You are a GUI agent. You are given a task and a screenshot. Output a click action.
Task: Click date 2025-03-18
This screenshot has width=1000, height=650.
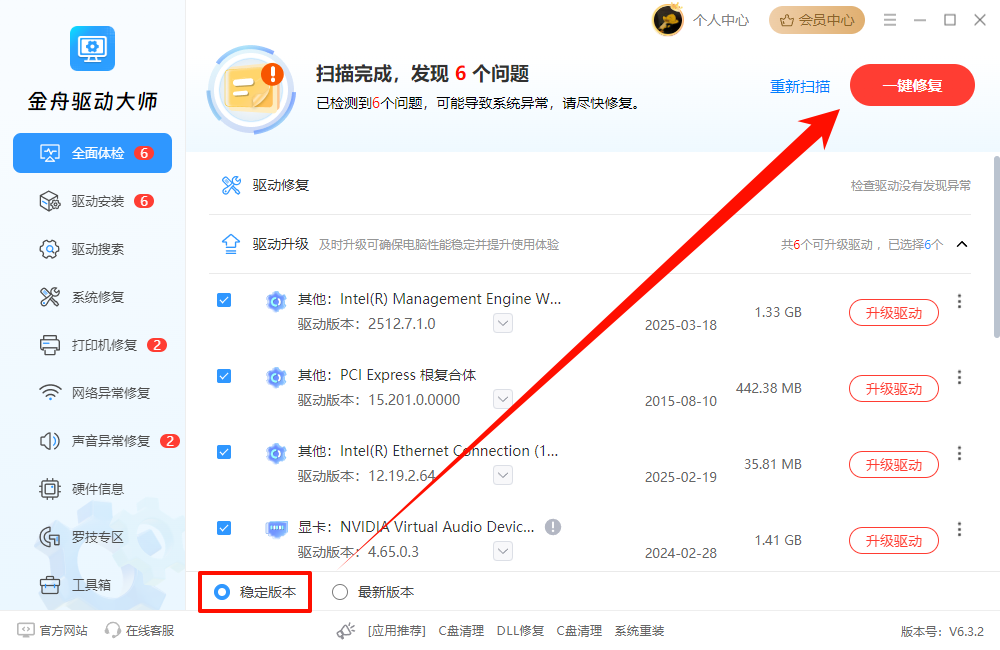[x=680, y=325]
